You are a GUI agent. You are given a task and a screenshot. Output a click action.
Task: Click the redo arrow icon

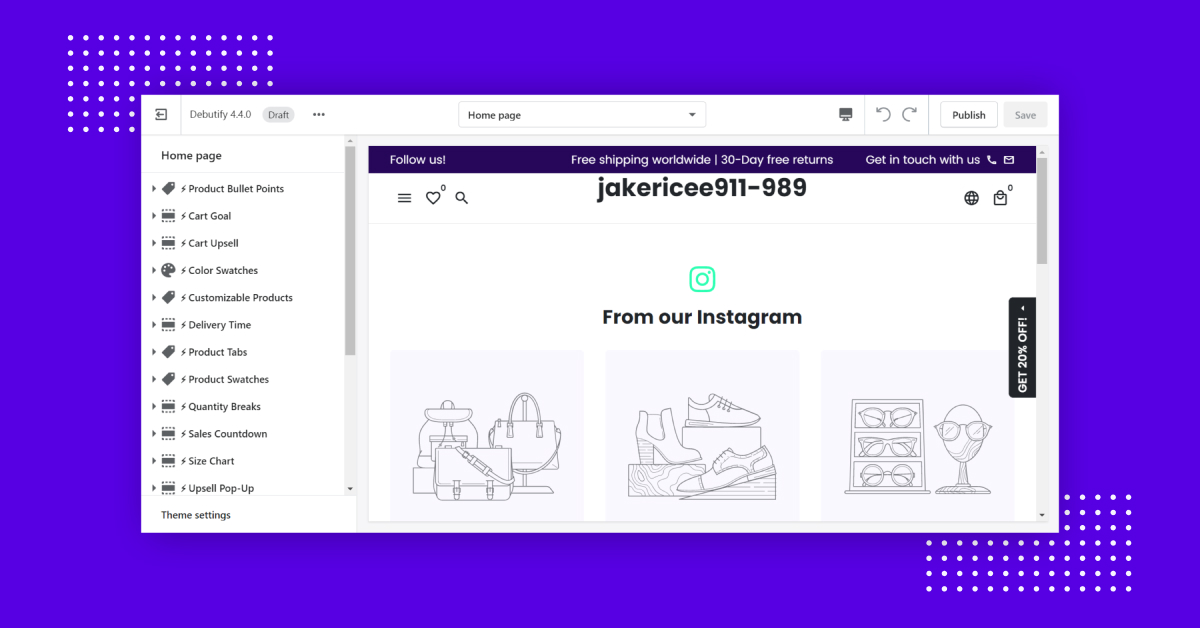click(x=909, y=114)
